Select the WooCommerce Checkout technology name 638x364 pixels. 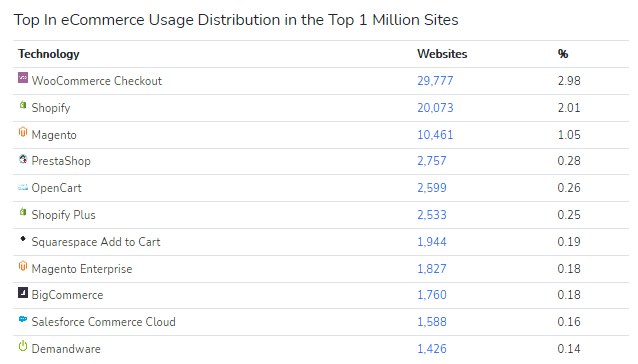pyautogui.click(x=97, y=81)
